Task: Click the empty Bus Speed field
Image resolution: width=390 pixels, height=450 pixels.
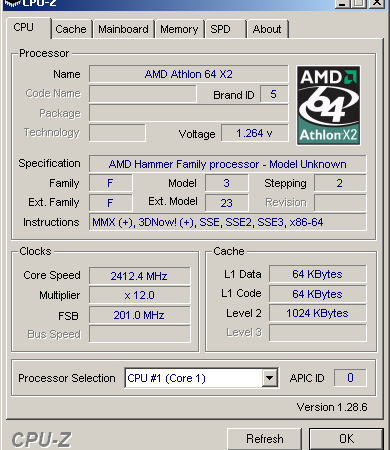Action: click(x=140, y=334)
